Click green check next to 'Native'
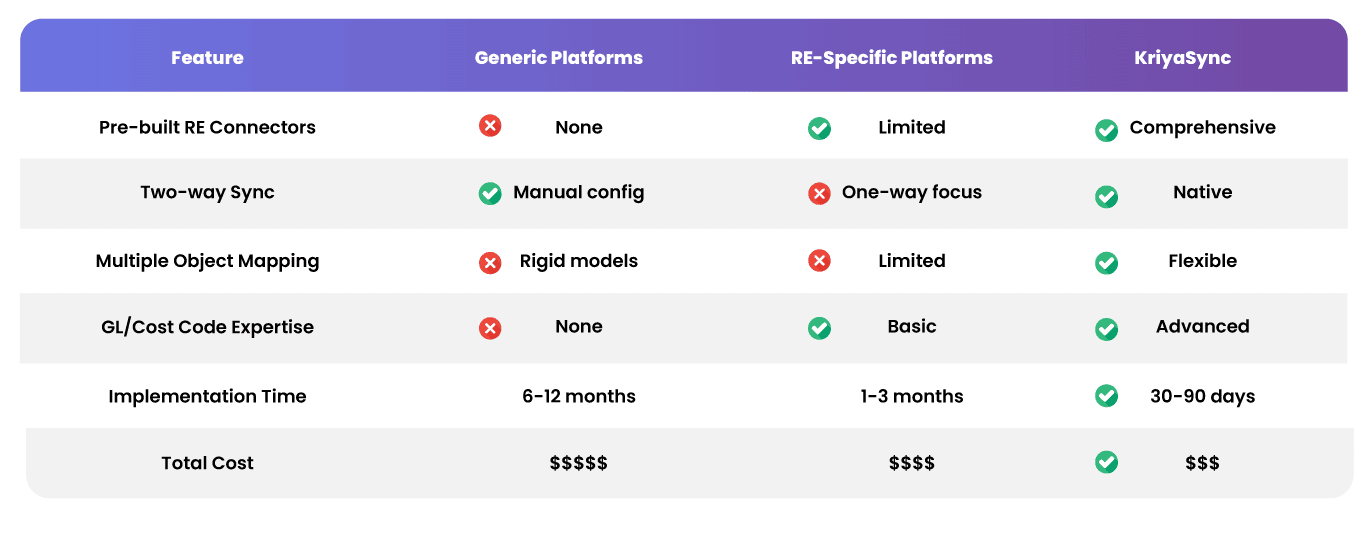Screen dimensions: 1367x540 point(1106,197)
